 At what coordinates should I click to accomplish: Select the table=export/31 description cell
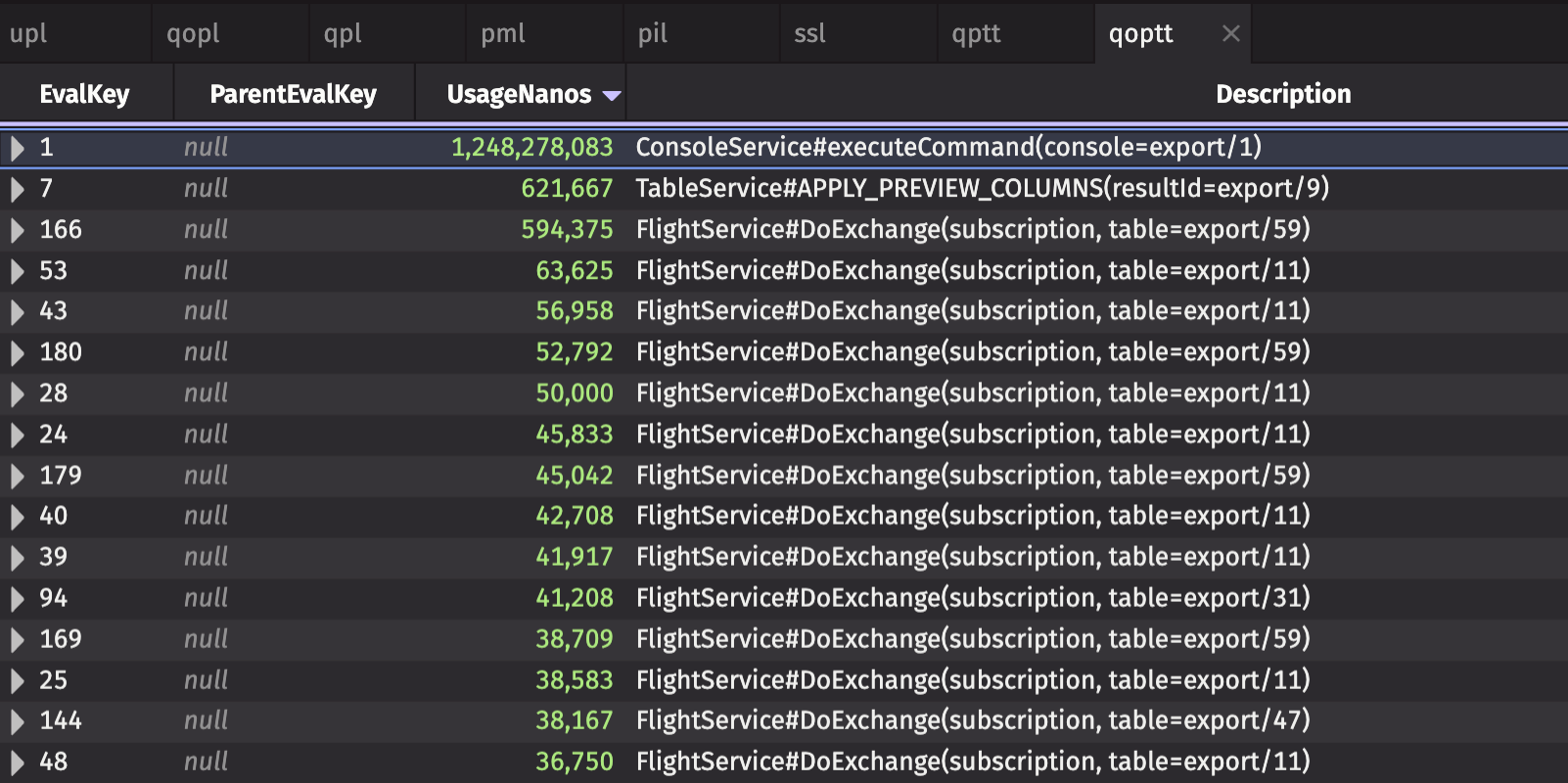pos(972,598)
